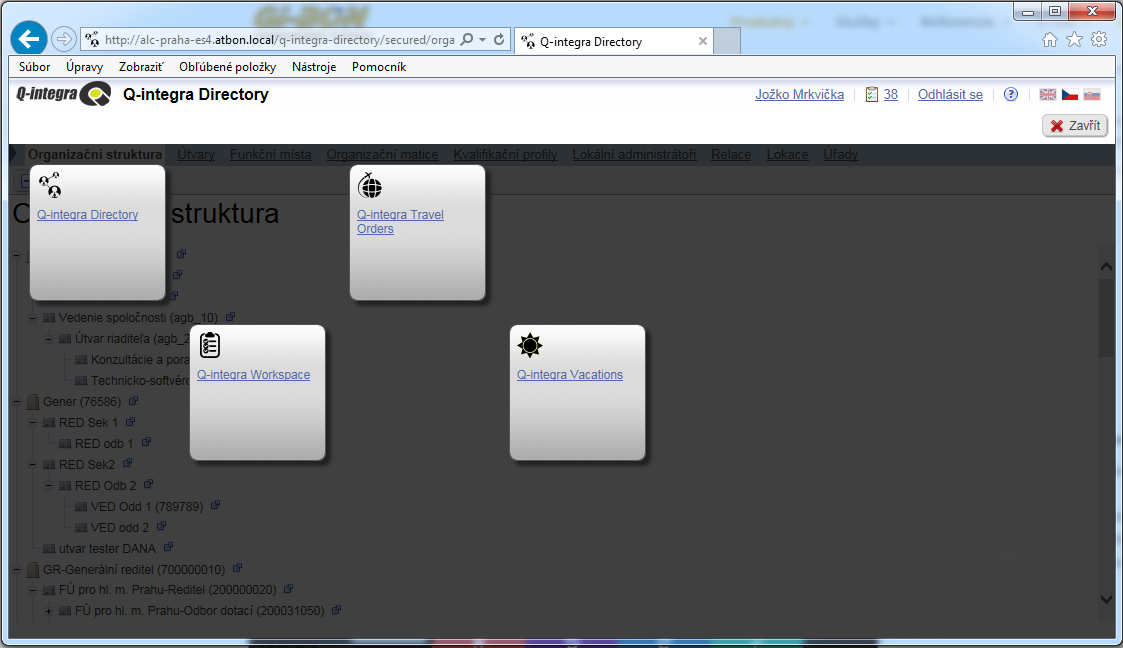The height and width of the screenshot is (648, 1123).
Task: Click the browser Forward arrow button
Action: [64, 39]
